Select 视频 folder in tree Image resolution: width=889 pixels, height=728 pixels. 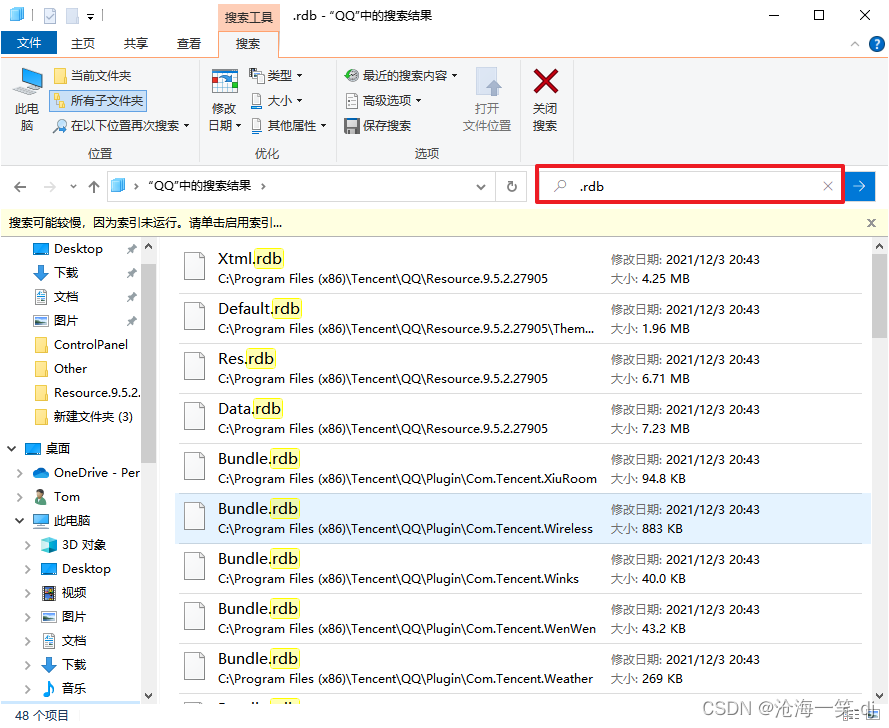coord(74,593)
